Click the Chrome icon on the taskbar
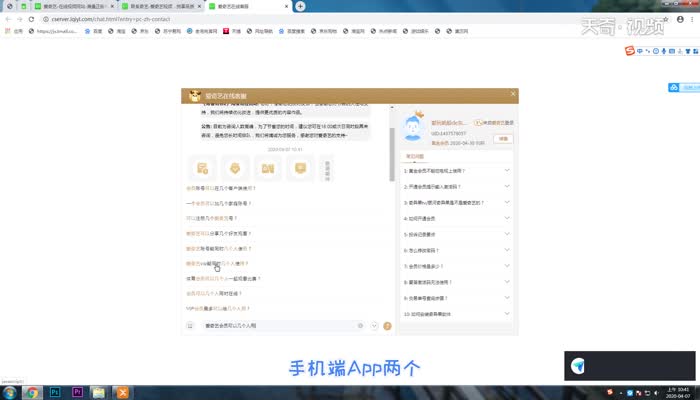The width and height of the screenshot is (700, 400). 31,393
